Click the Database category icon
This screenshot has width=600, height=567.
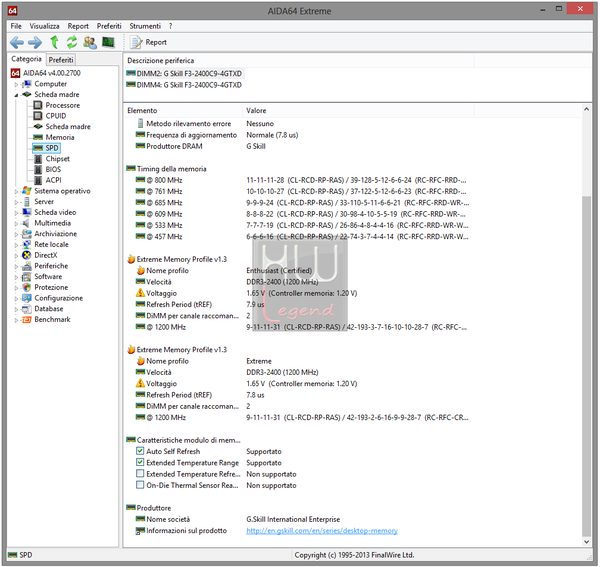click(26, 309)
